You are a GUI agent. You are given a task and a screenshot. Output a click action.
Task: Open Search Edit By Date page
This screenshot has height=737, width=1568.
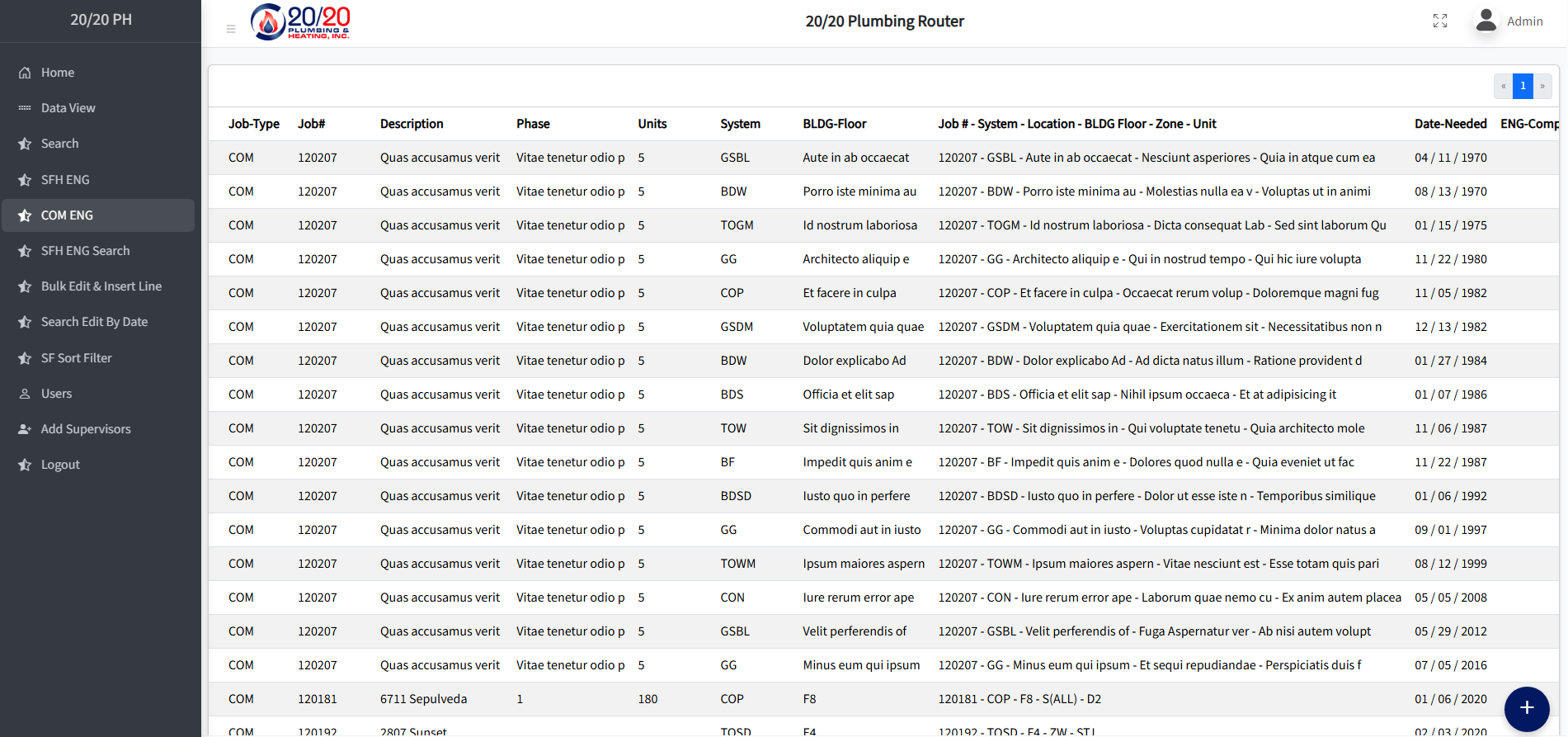click(94, 322)
